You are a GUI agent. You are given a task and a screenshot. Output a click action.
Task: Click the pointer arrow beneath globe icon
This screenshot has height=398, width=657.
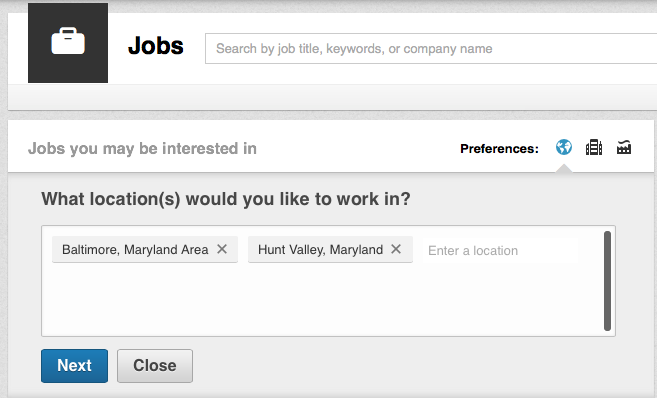[x=564, y=168]
